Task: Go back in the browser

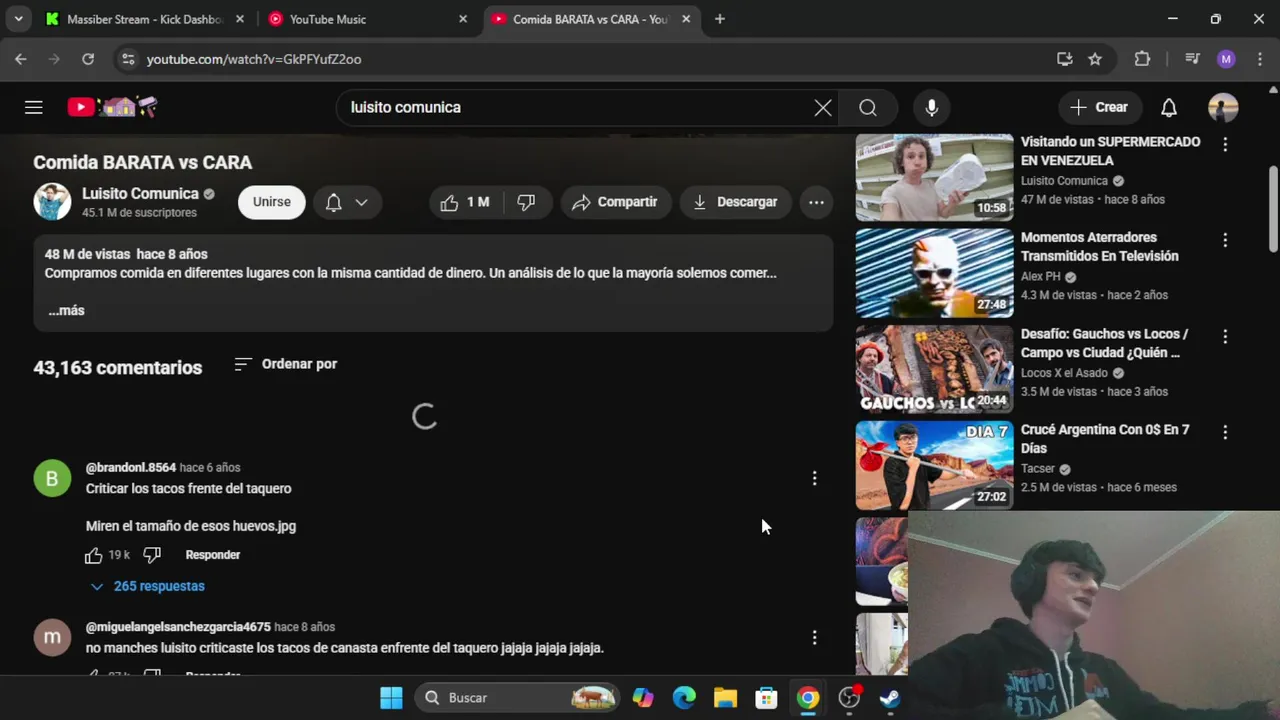Action: [x=21, y=59]
